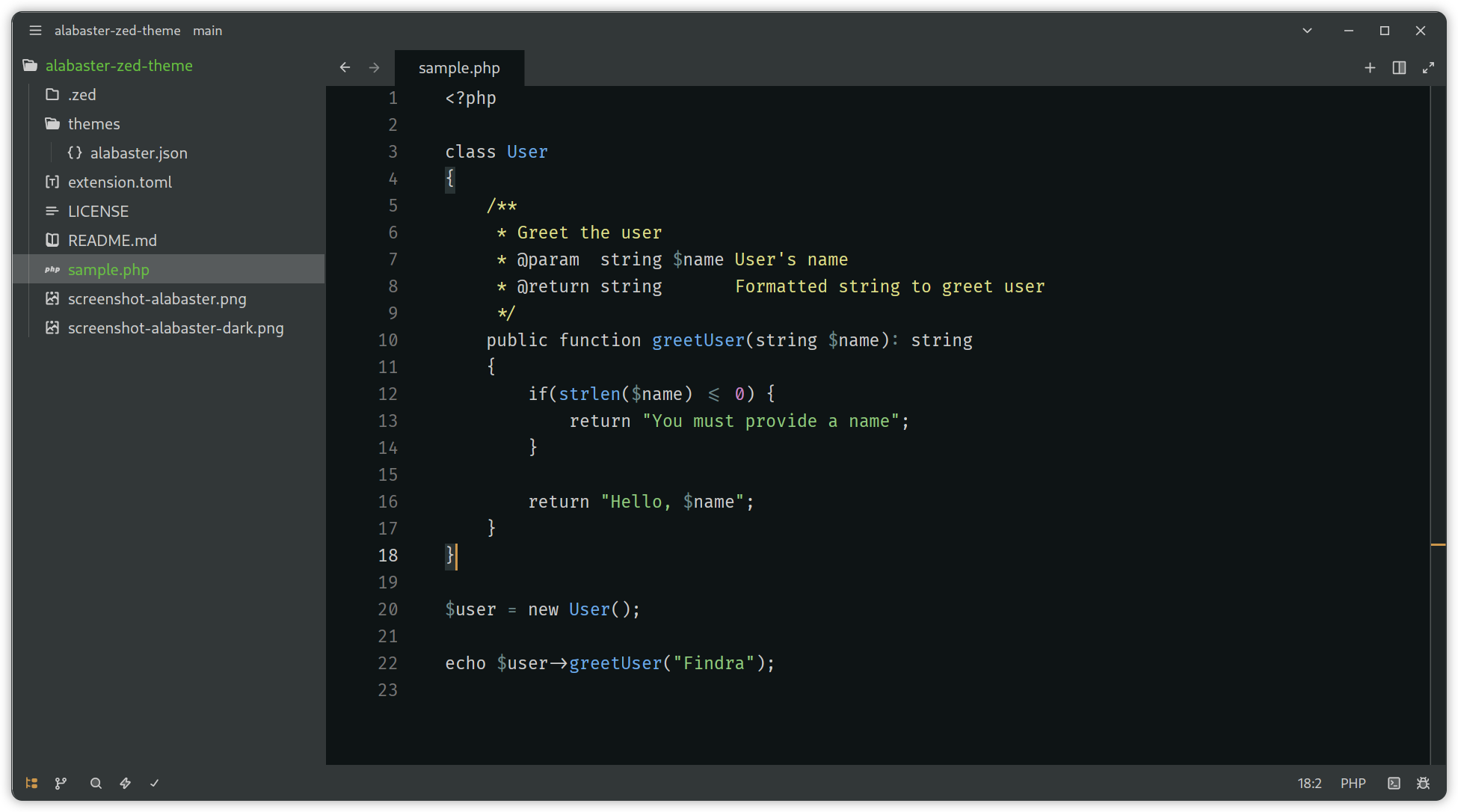Click line number 10 in gutter
Viewport: 1458px width, 812px height.
click(x=387, y=340)
